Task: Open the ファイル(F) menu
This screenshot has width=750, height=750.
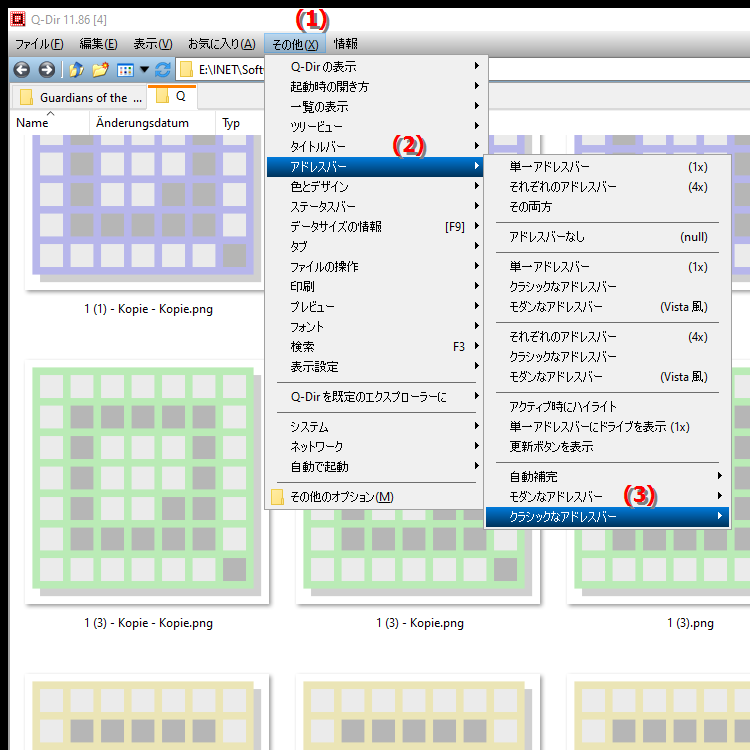Action: pos(39,44)
